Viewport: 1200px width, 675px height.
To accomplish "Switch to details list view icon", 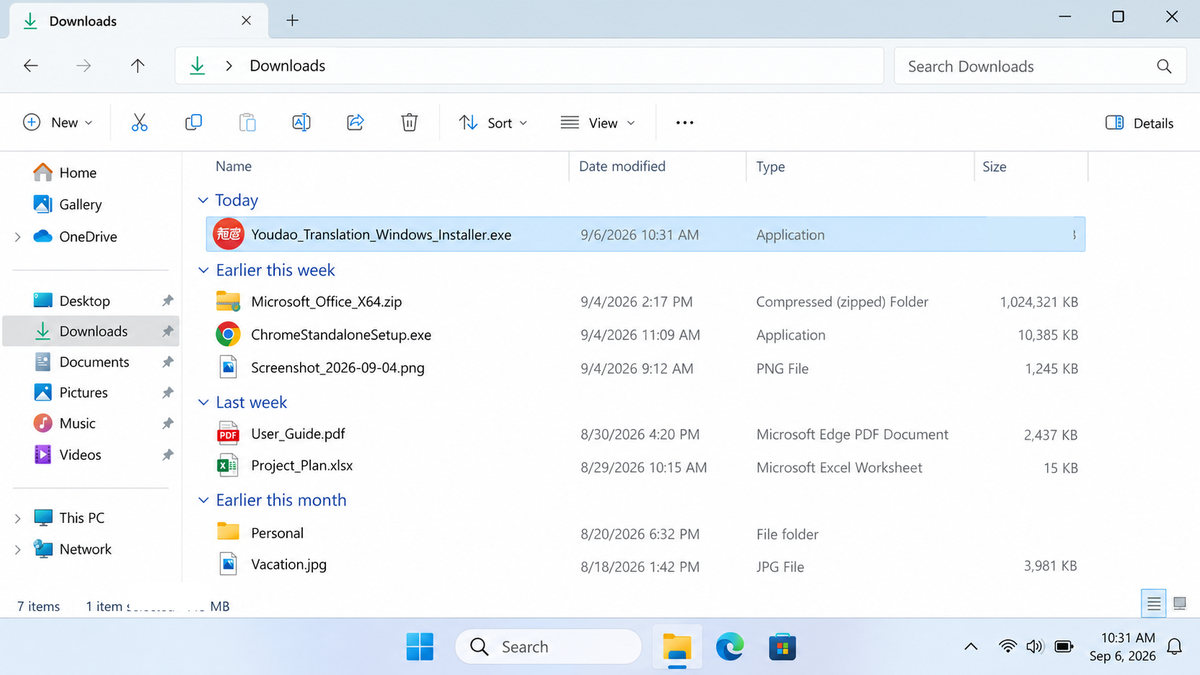I will (x=1154, y=603).
